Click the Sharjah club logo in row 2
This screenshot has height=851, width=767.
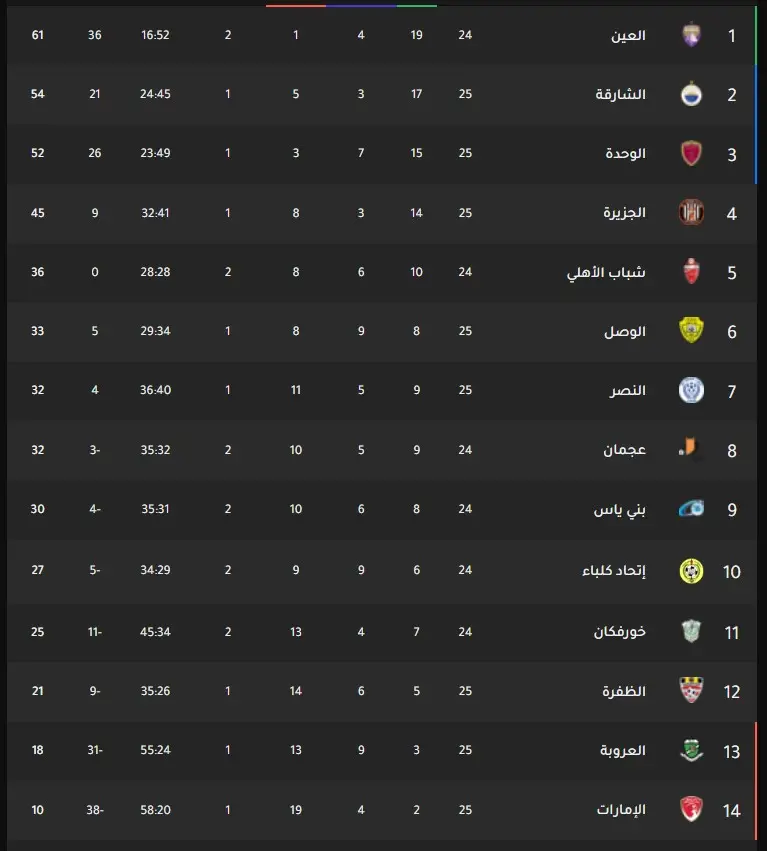point(691,94)
